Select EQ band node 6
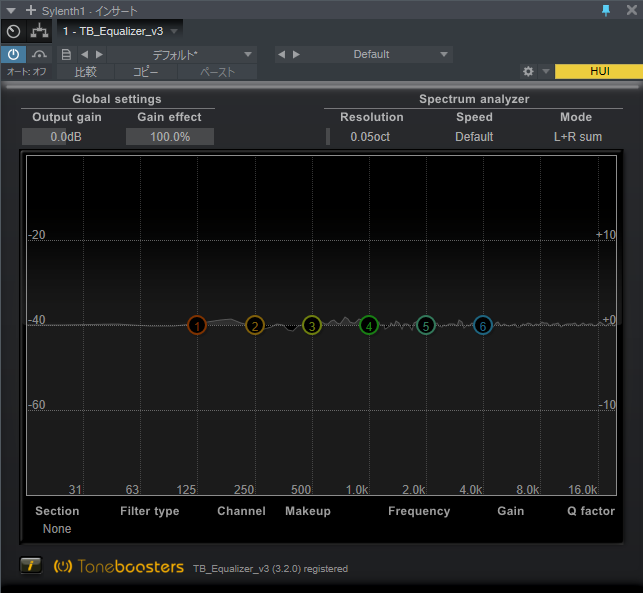The width and height of the screenshot is (644, 593). tap(483, 326)
